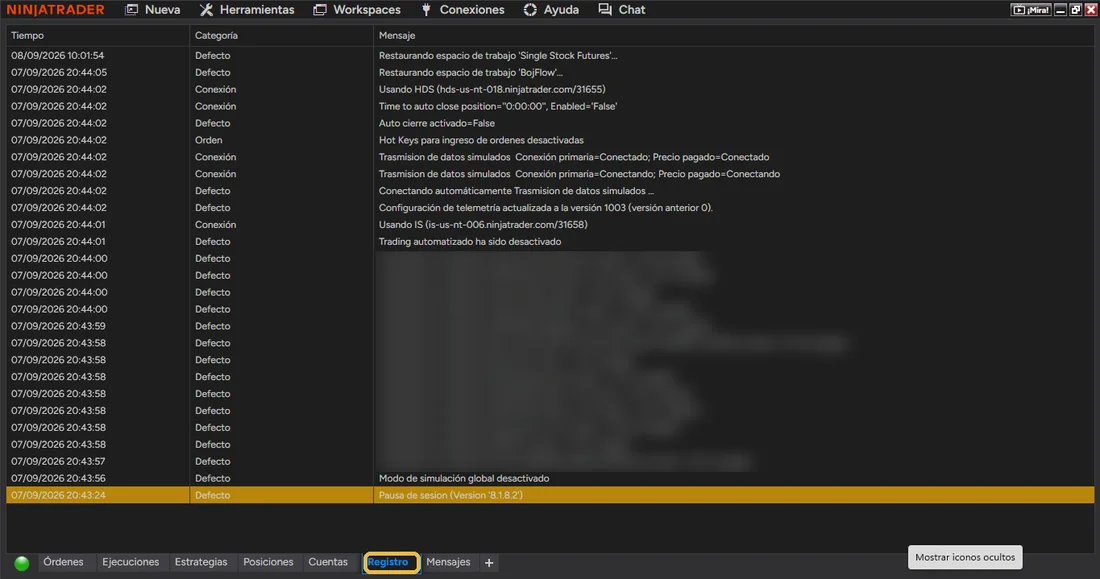
Task: Click the 07/09/2026 20:43:24 timestamp cell
Action: coord(98,495)
